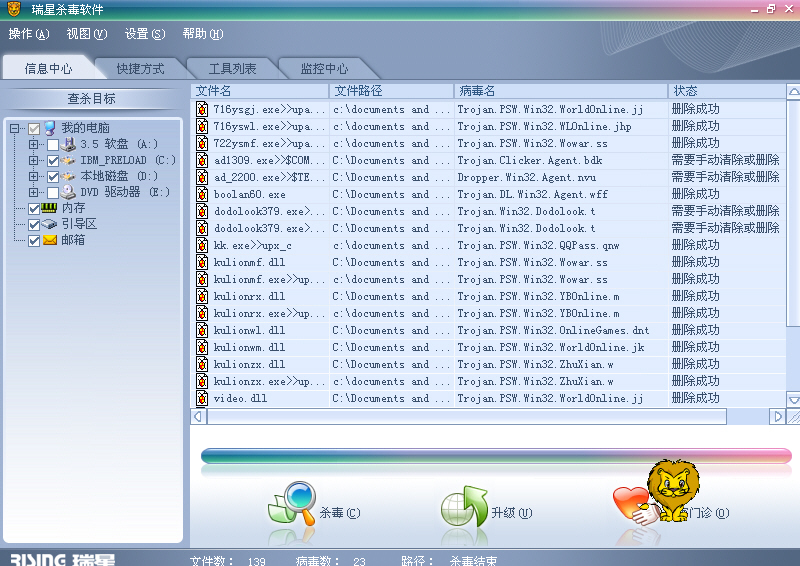Click the vertical scrollbar down arrow

pos(793,399)
